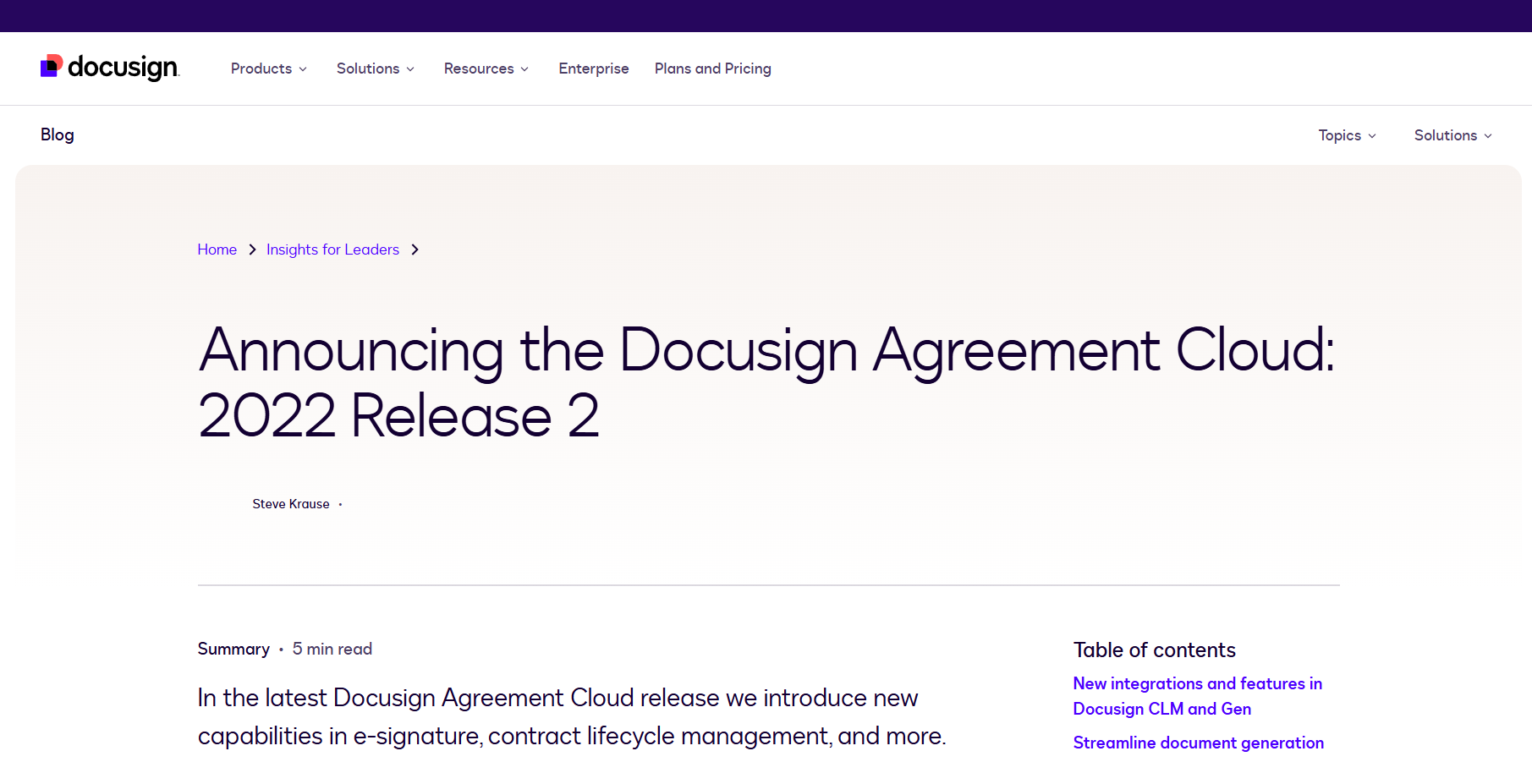
Task: Navigate to Home via breadcrumb
Action: 217,249
